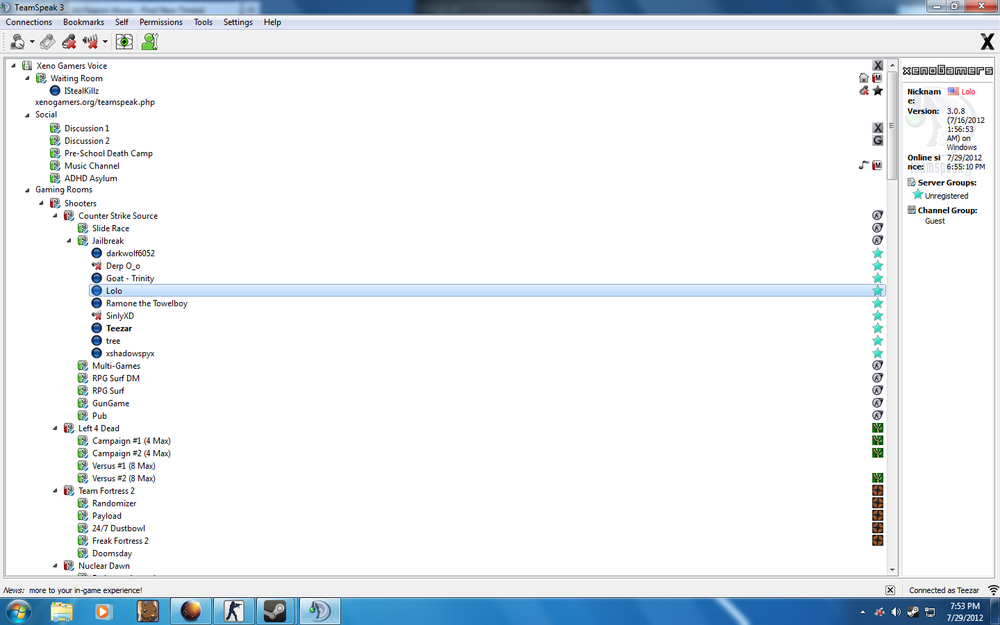1000x625 pixels.
Task: Click the Doomsday channel icon
Action: pos(82,553)
